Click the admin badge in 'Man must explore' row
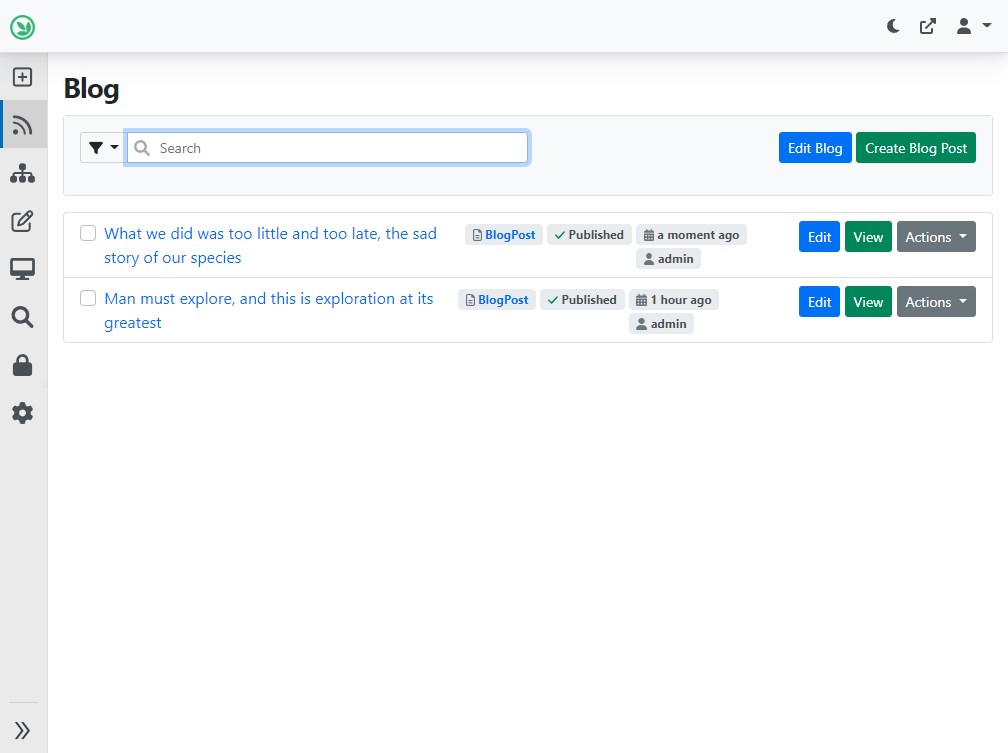 pyautogui.click(x=662, y=323)
